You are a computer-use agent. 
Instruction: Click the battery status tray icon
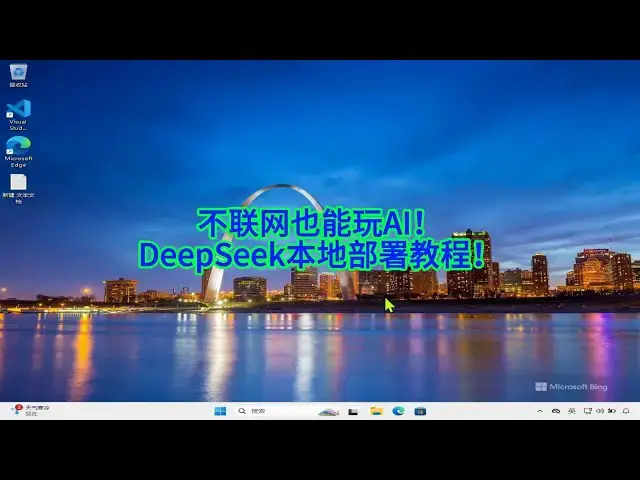tap(612, 411)
